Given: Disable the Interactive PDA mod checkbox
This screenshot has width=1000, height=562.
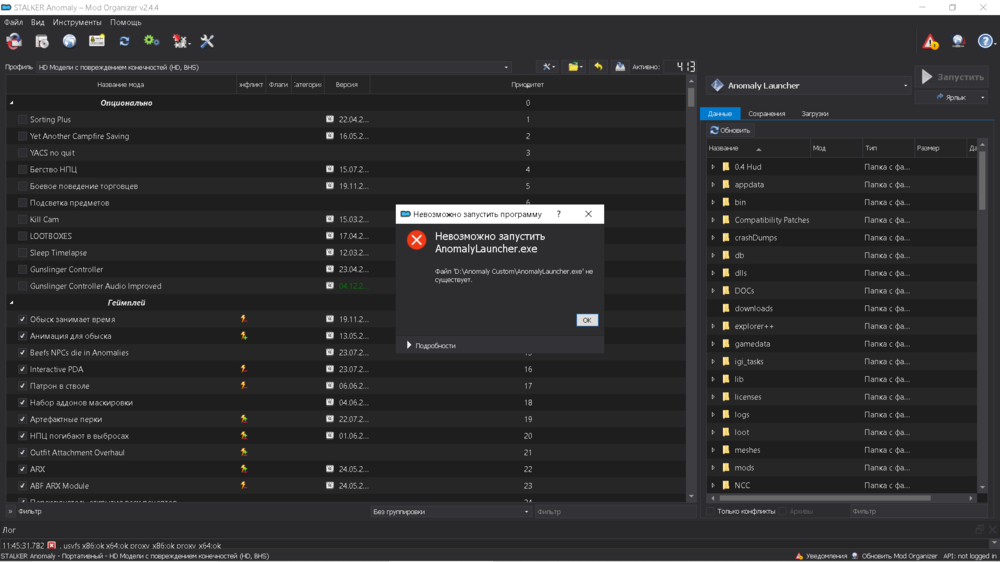Looking at the screenshot, I should [x=22, y=370].
